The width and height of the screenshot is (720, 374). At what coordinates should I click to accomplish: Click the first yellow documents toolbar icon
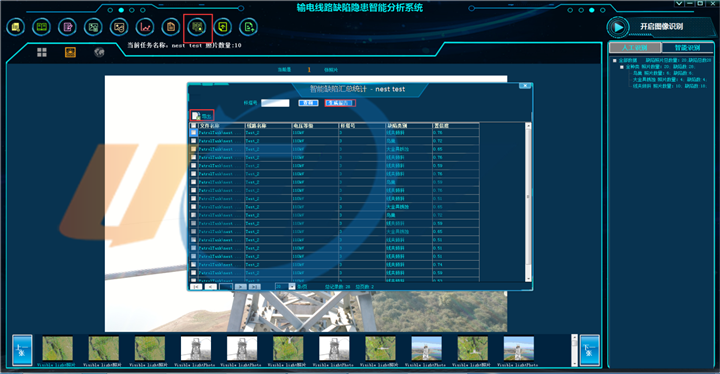point(16,27)
